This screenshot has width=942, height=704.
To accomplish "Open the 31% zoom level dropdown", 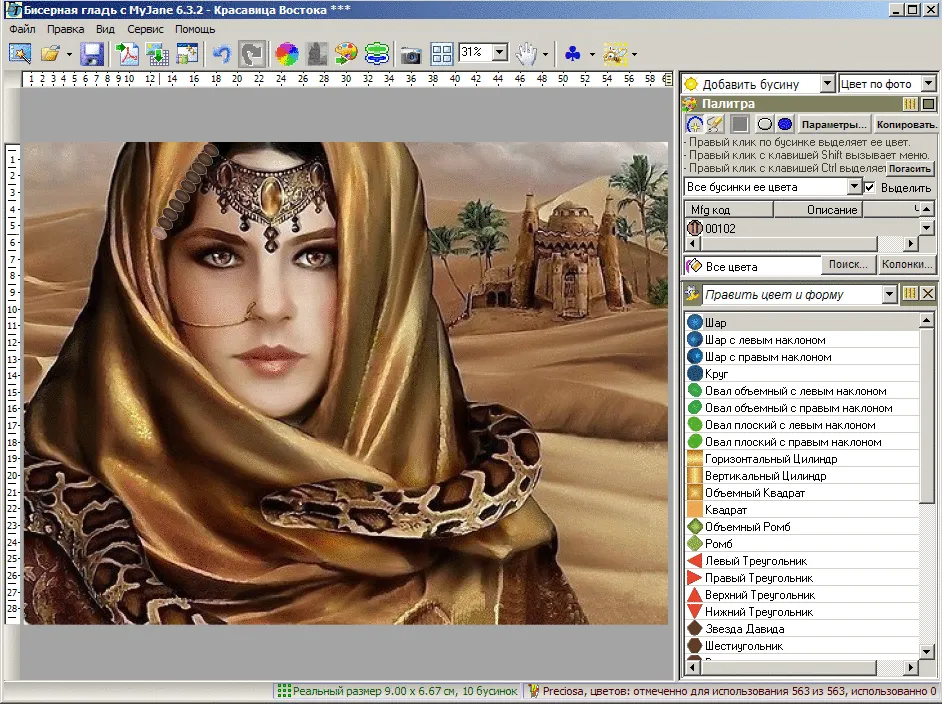I will (x=500, y=53).
